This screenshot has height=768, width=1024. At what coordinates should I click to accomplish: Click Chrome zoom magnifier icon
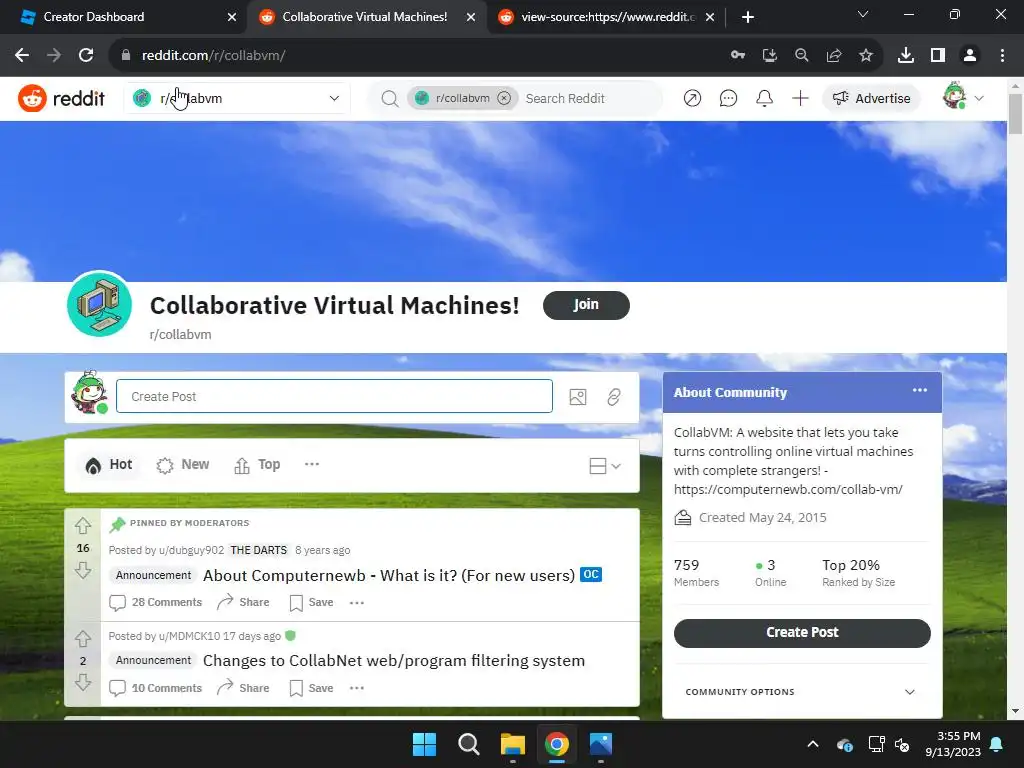802,56
